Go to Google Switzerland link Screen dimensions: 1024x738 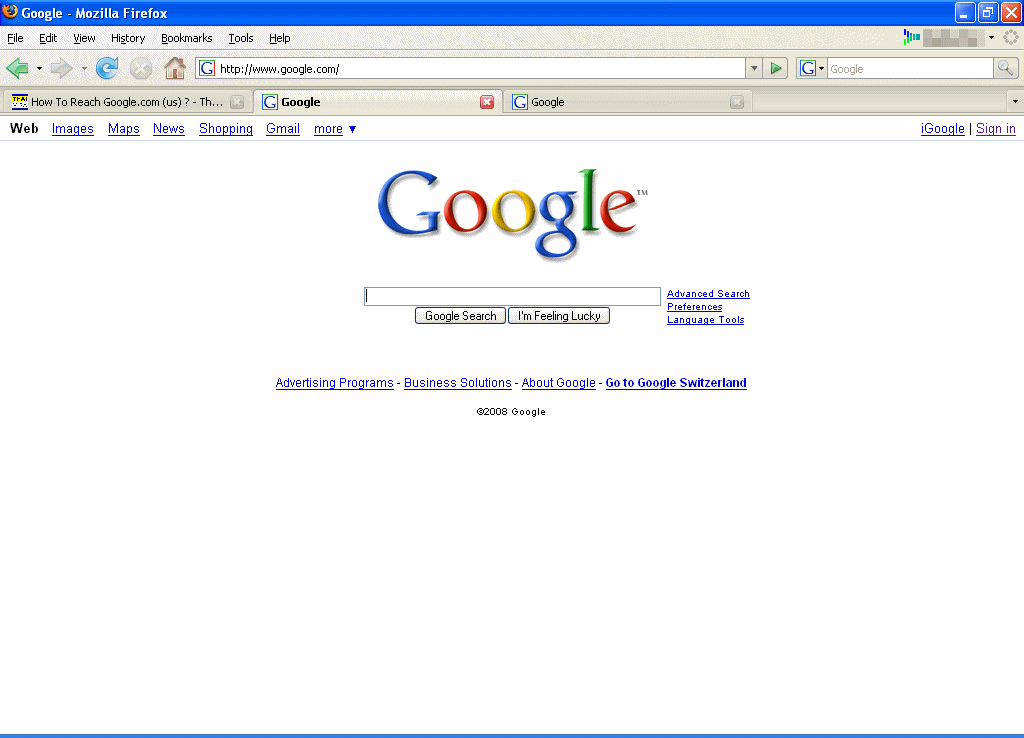click(676, 383)
